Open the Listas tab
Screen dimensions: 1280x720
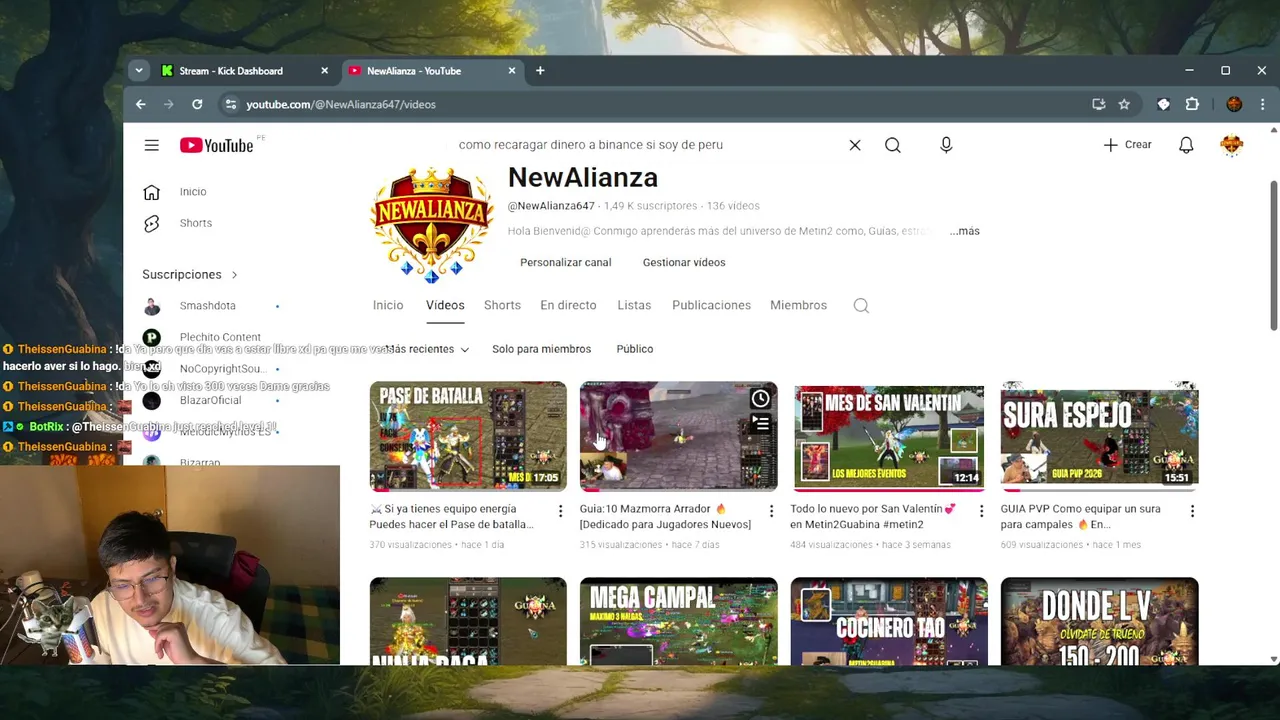pos(634,305)
